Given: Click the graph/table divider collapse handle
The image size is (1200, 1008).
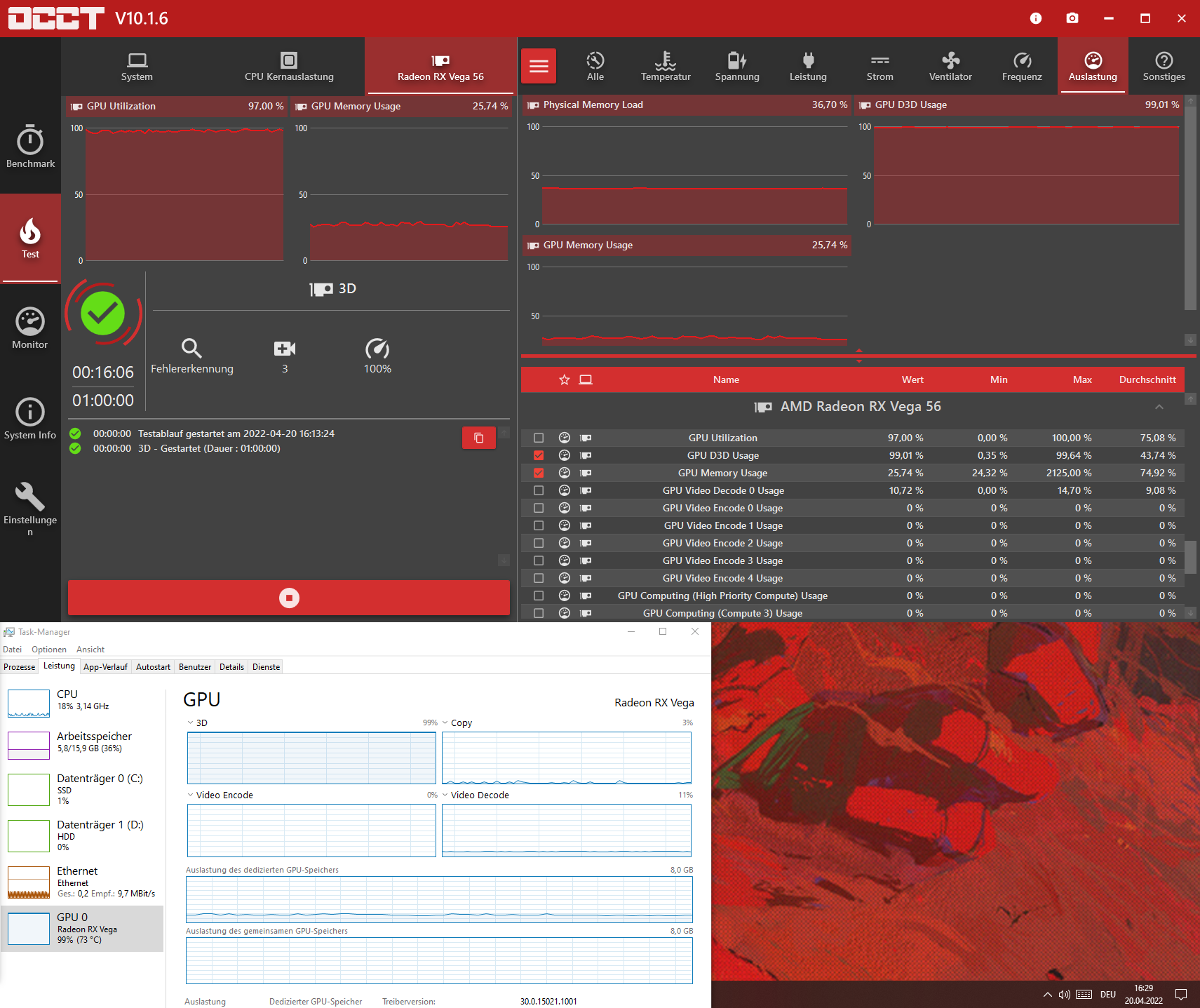Looking at the screenshot, I should click(858, 356).
